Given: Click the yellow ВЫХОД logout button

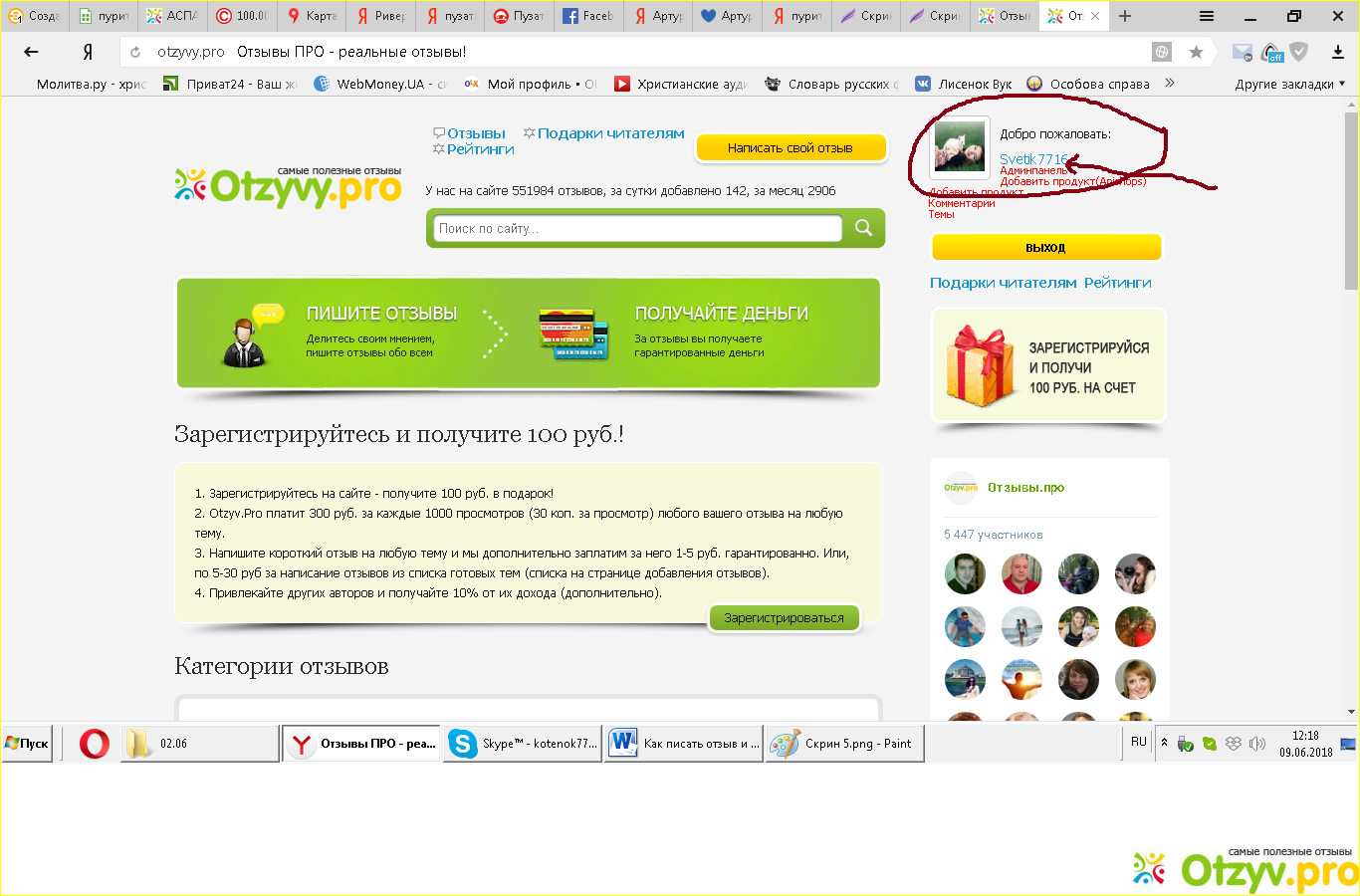Looking at the screenshot, I should [1045, 247].
